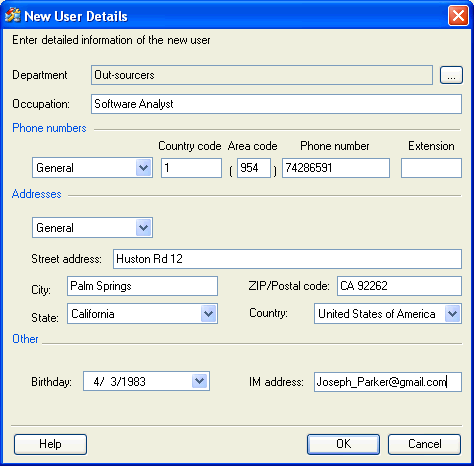Click the City field with Palm Springs
The height and width of the screenshot is (466, 474).
[x=142, y=286]
